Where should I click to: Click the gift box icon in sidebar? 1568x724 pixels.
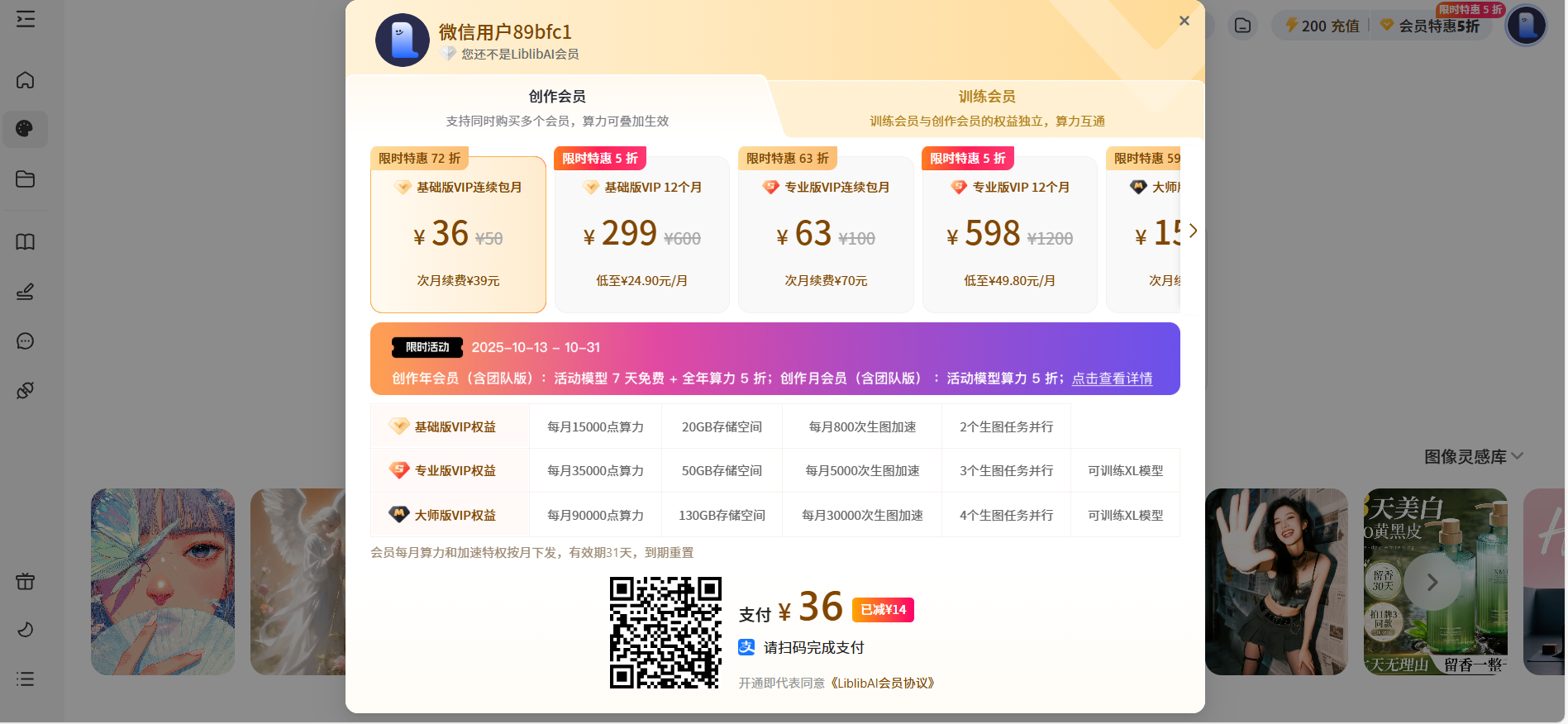coord(26,581)
